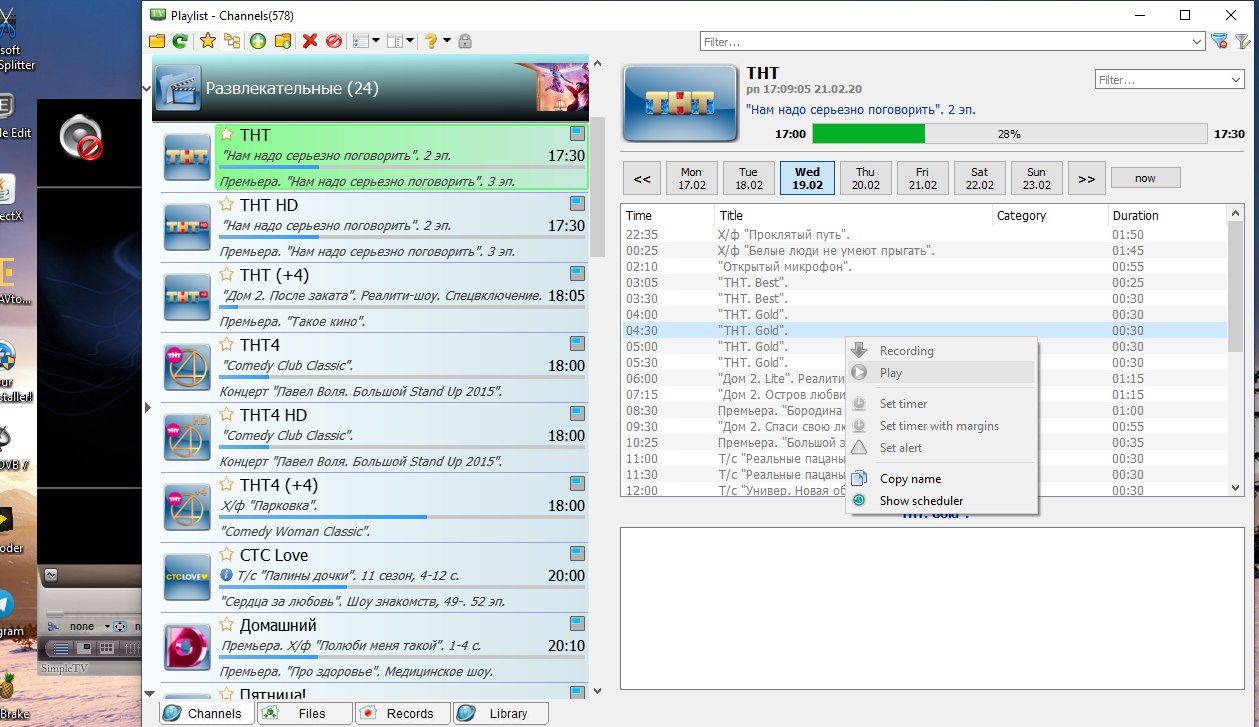Click in the top playlist Filter input field
The image size is (1259, 727).
point(945,42)
